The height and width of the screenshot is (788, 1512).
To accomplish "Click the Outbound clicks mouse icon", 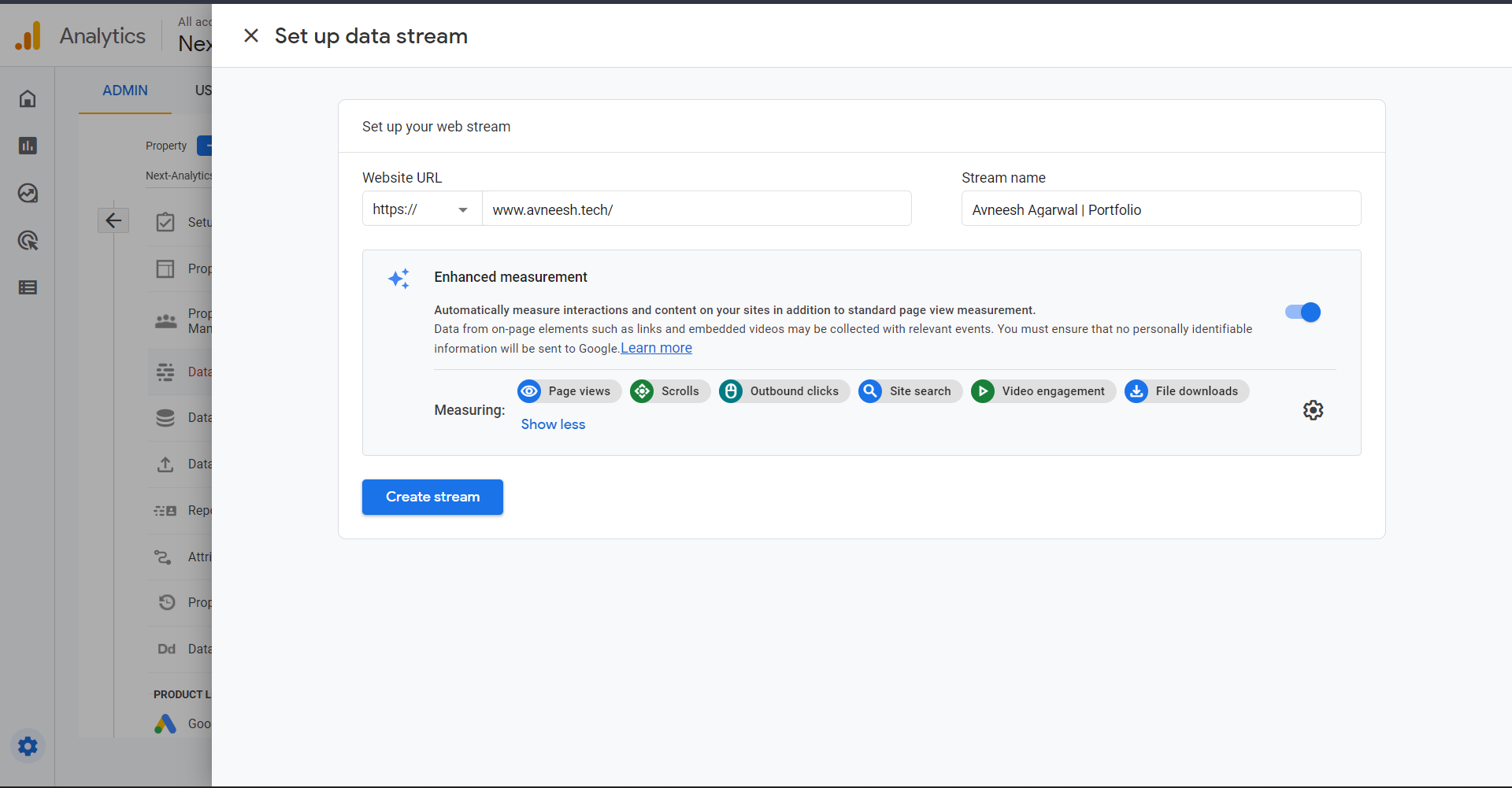I will coord(731,391).
